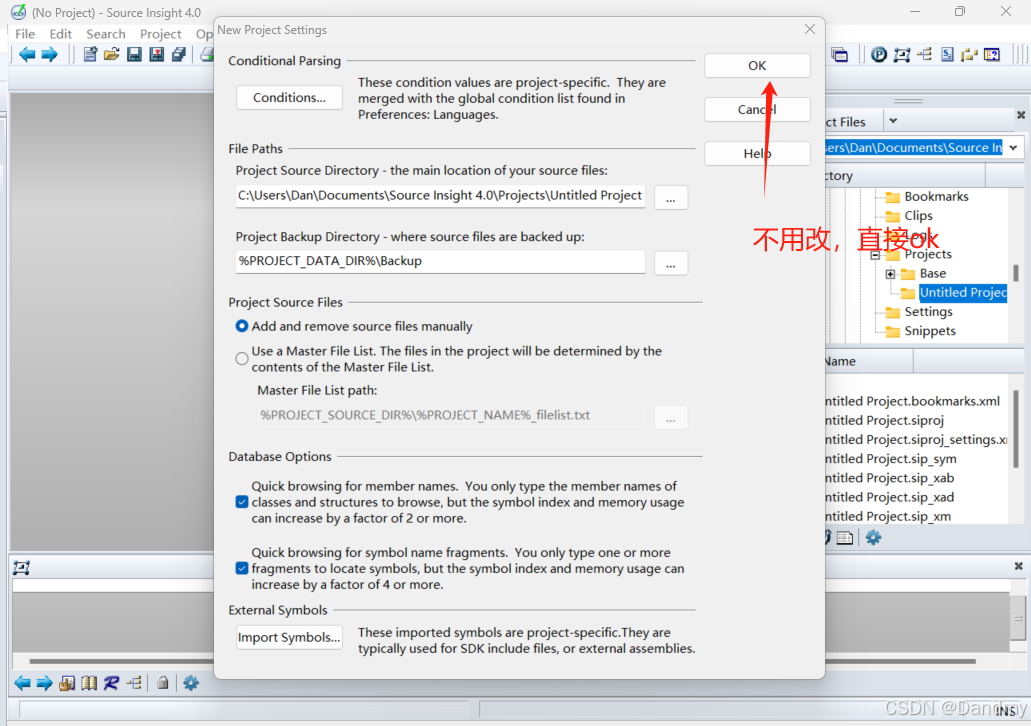Go forward with the main toolbar's right arrow
1031x726 pixels.
(49, 55)
